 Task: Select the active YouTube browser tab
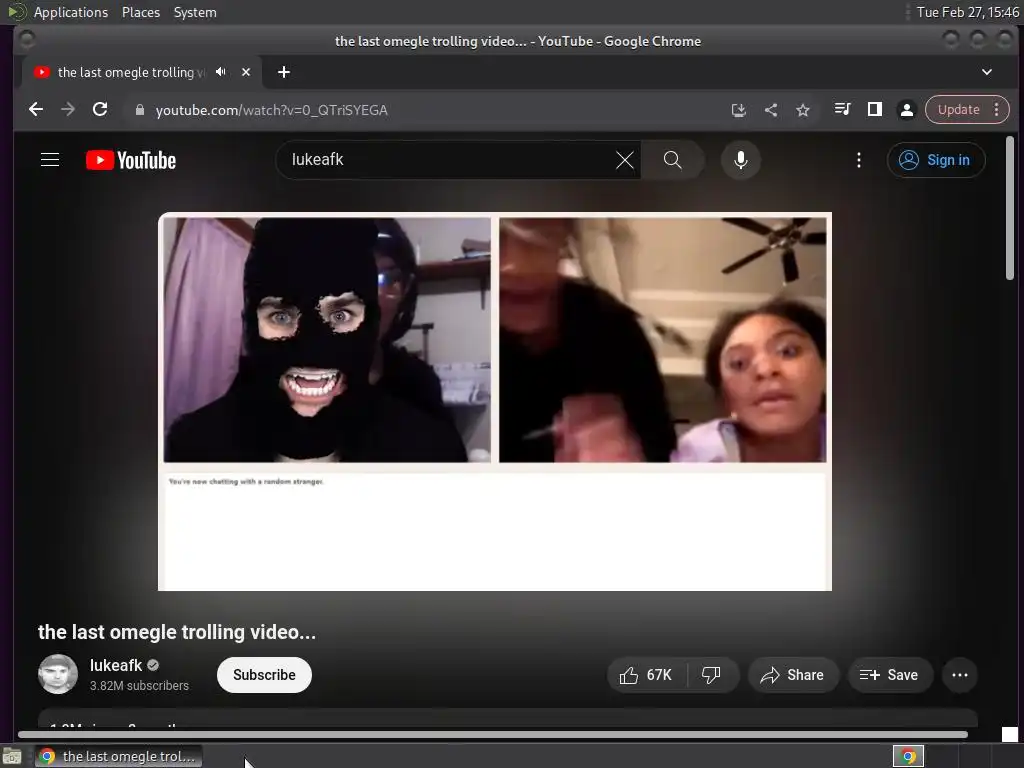tap(142, 72)
